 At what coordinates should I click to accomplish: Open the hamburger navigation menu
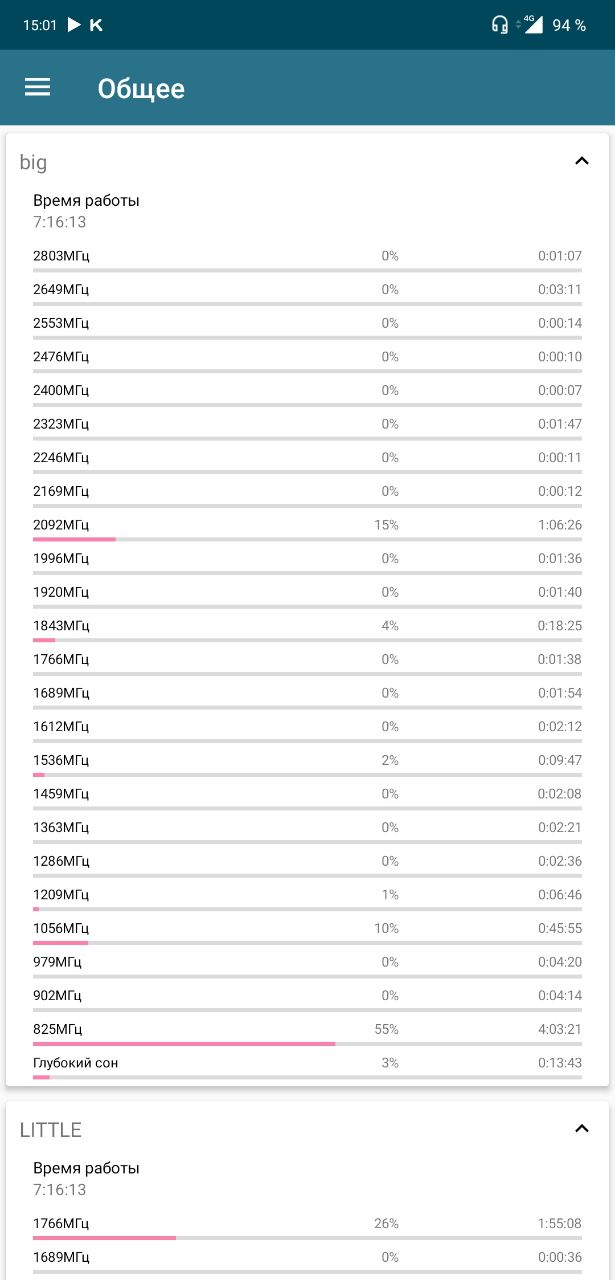coord(37,88)
